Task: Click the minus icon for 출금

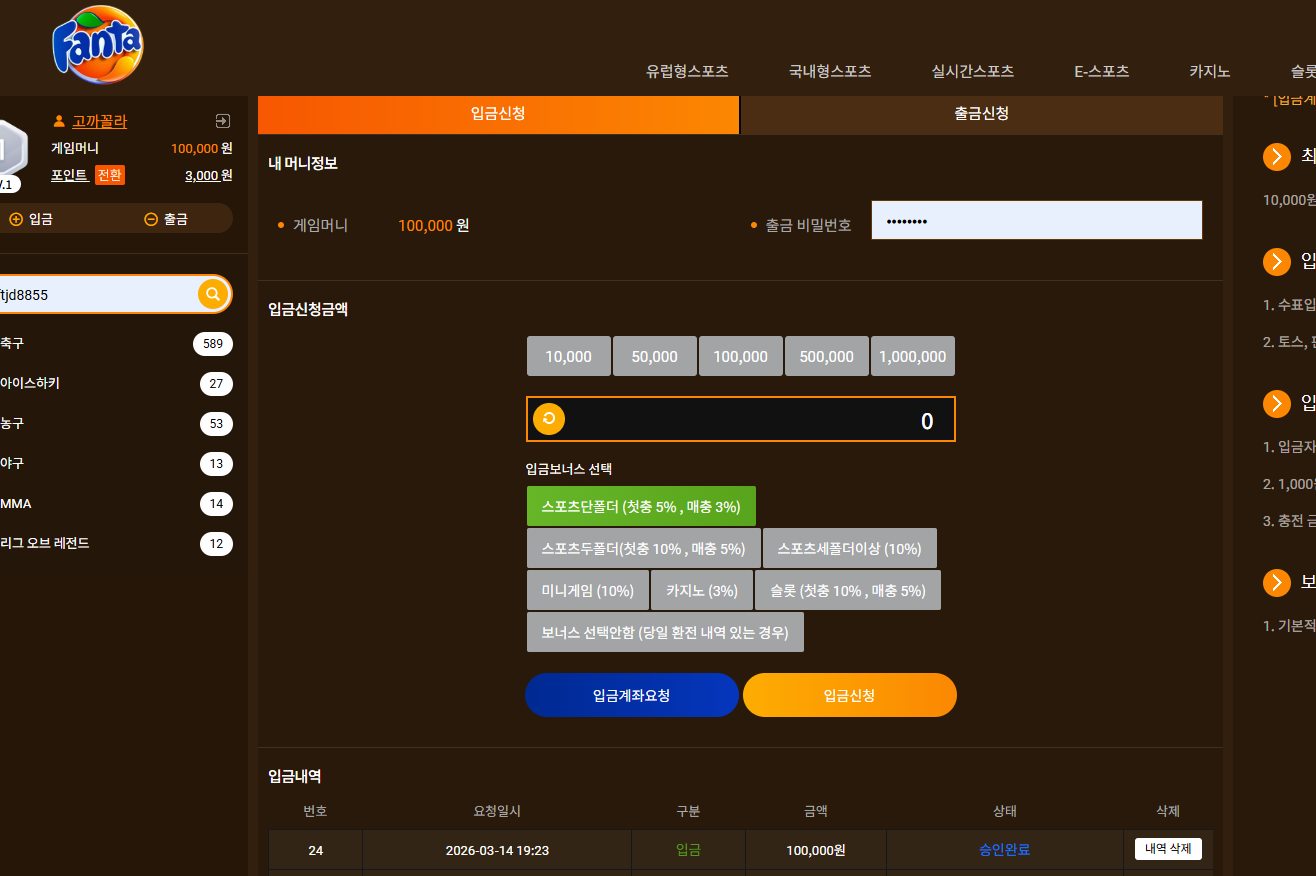Action: click(151, 219)
